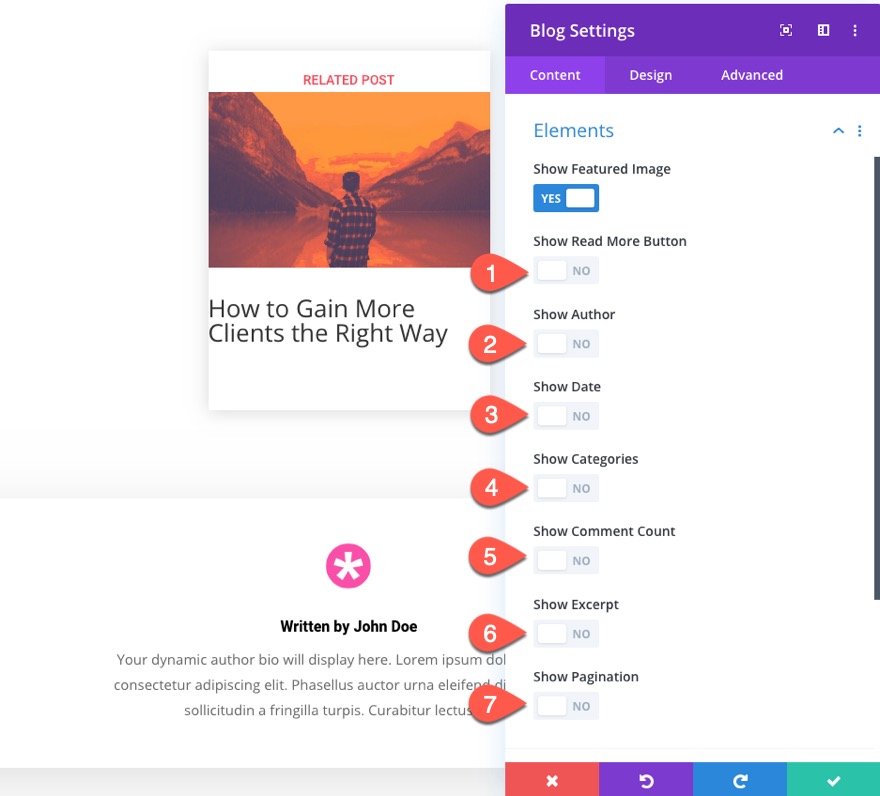Click the related post featured image
The width and height of the screenshot is (880, 796).
point(349,180)
